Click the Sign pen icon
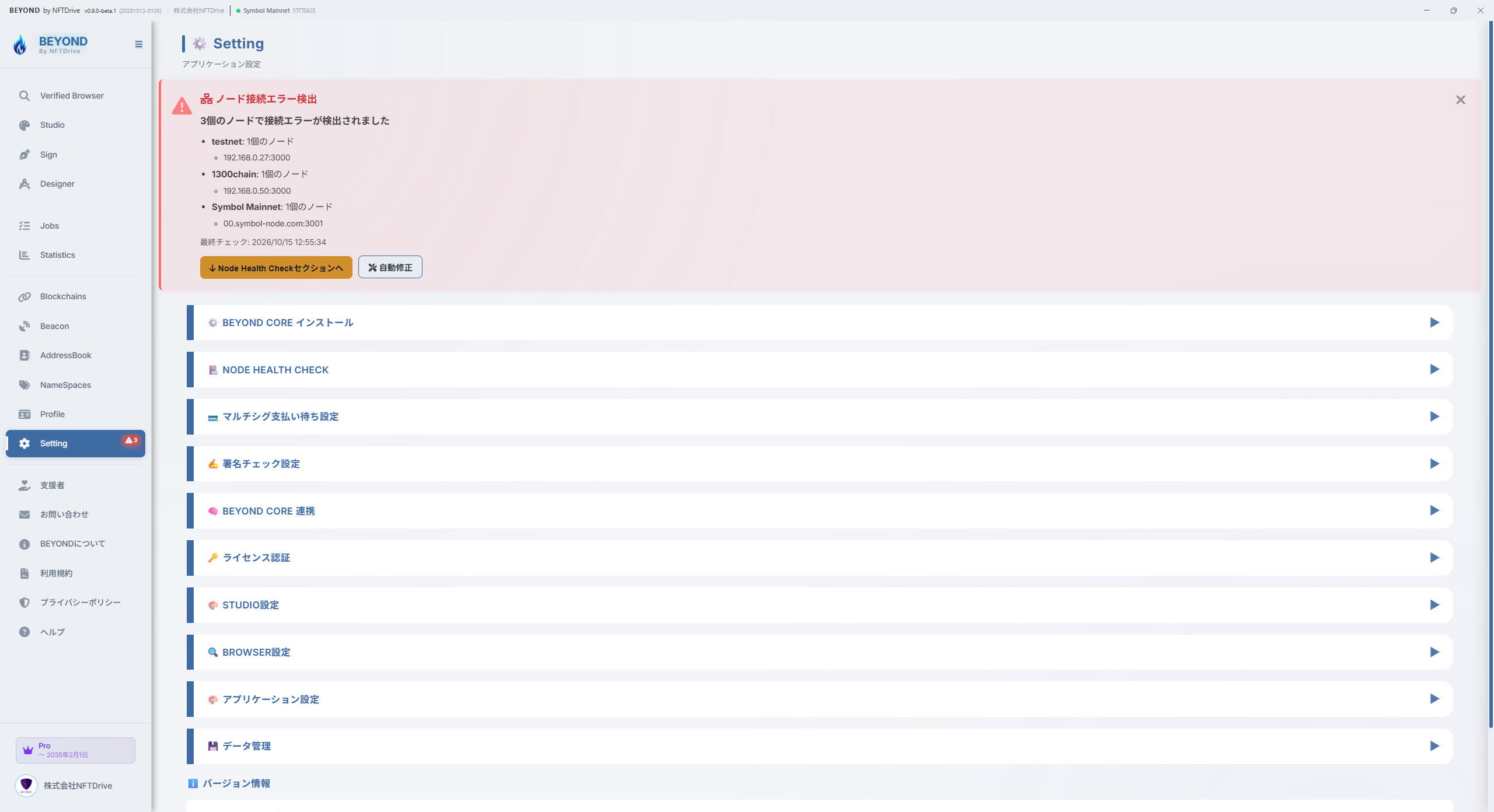 24,155
